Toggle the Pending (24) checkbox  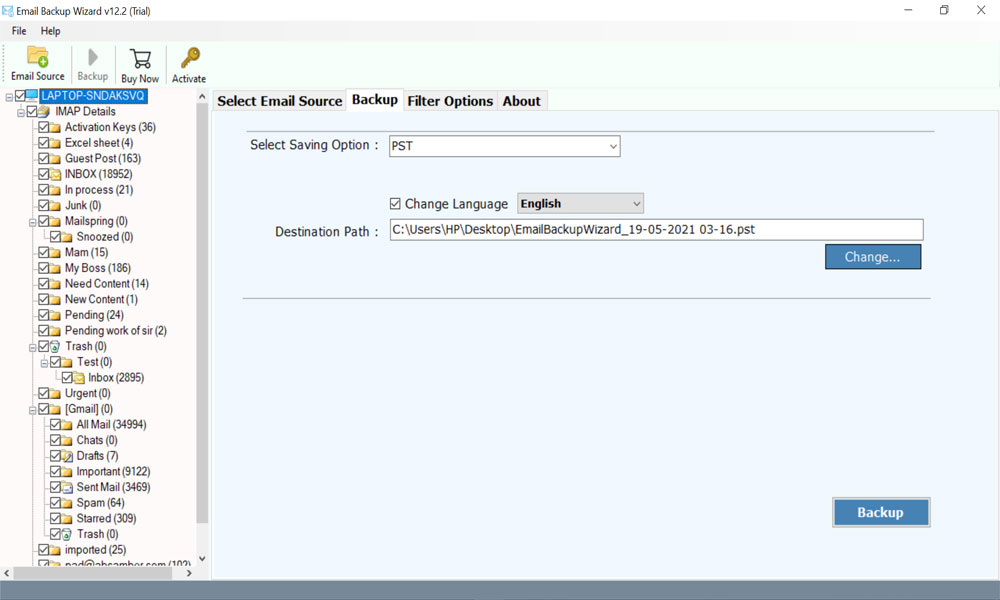[x=43, y=315]
